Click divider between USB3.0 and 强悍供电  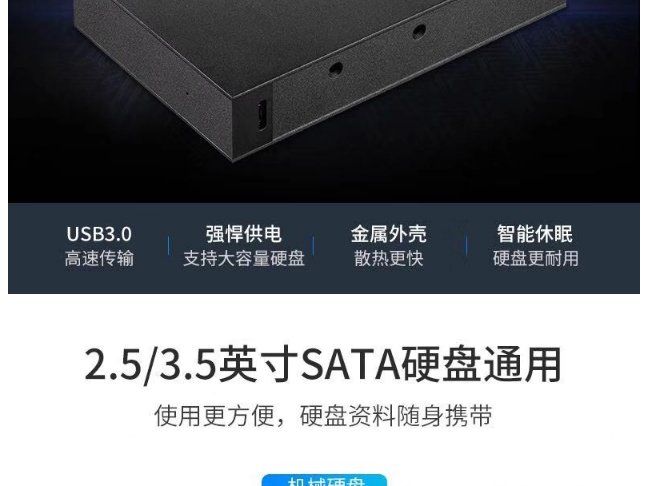coord(168,245)
